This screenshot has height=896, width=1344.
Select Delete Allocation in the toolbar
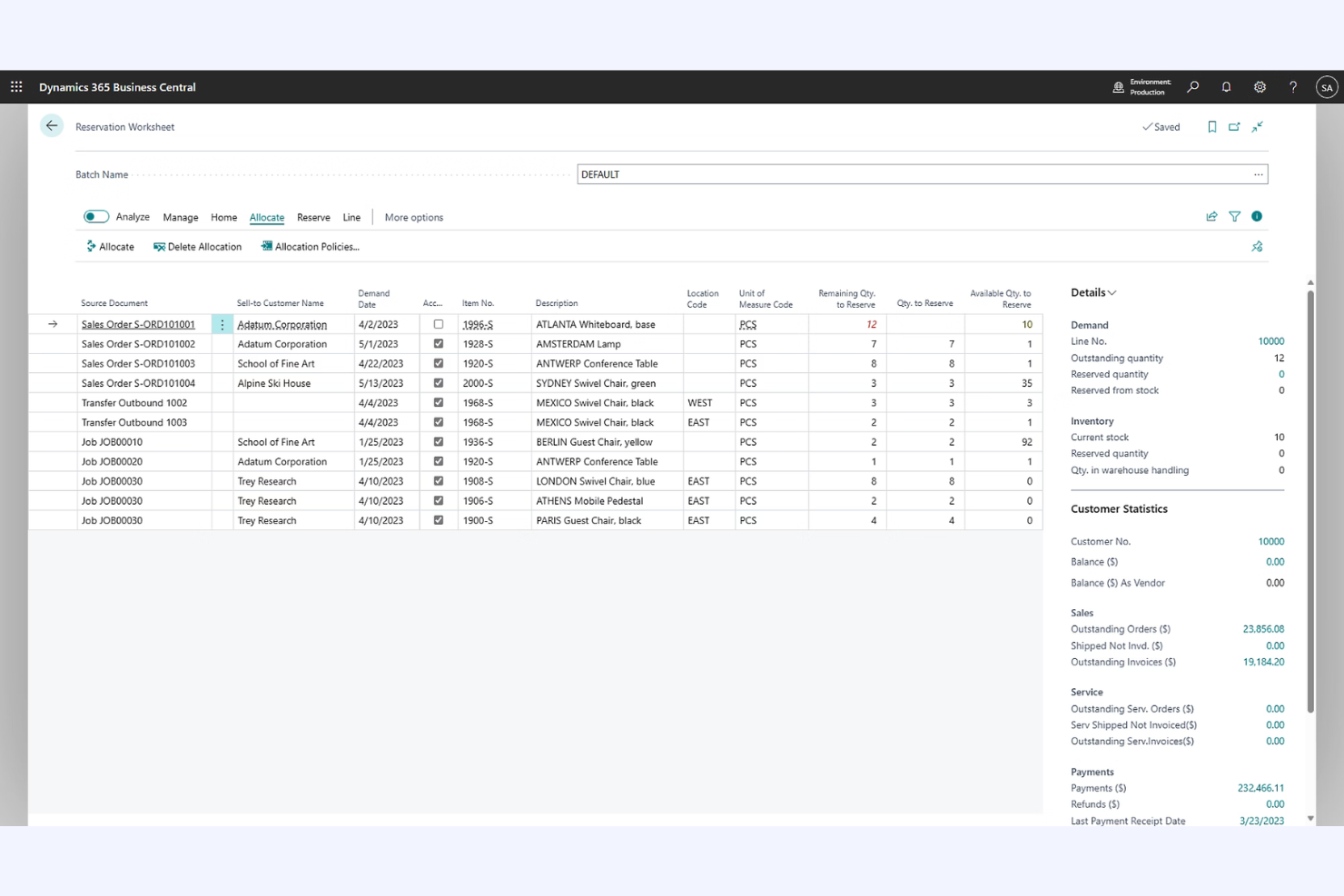pyautogui.click(x=197, y=246)
